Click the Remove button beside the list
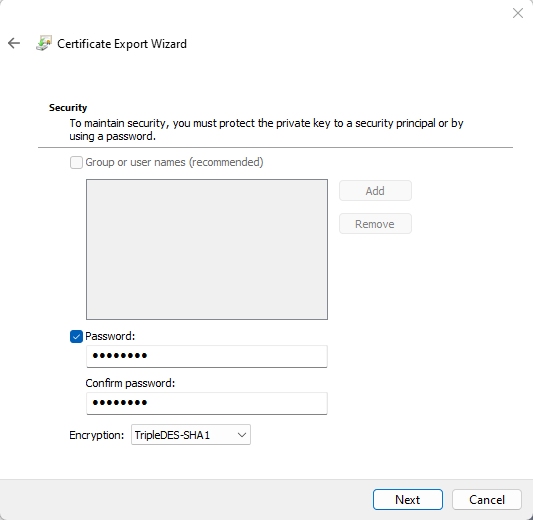 point(375,224)
